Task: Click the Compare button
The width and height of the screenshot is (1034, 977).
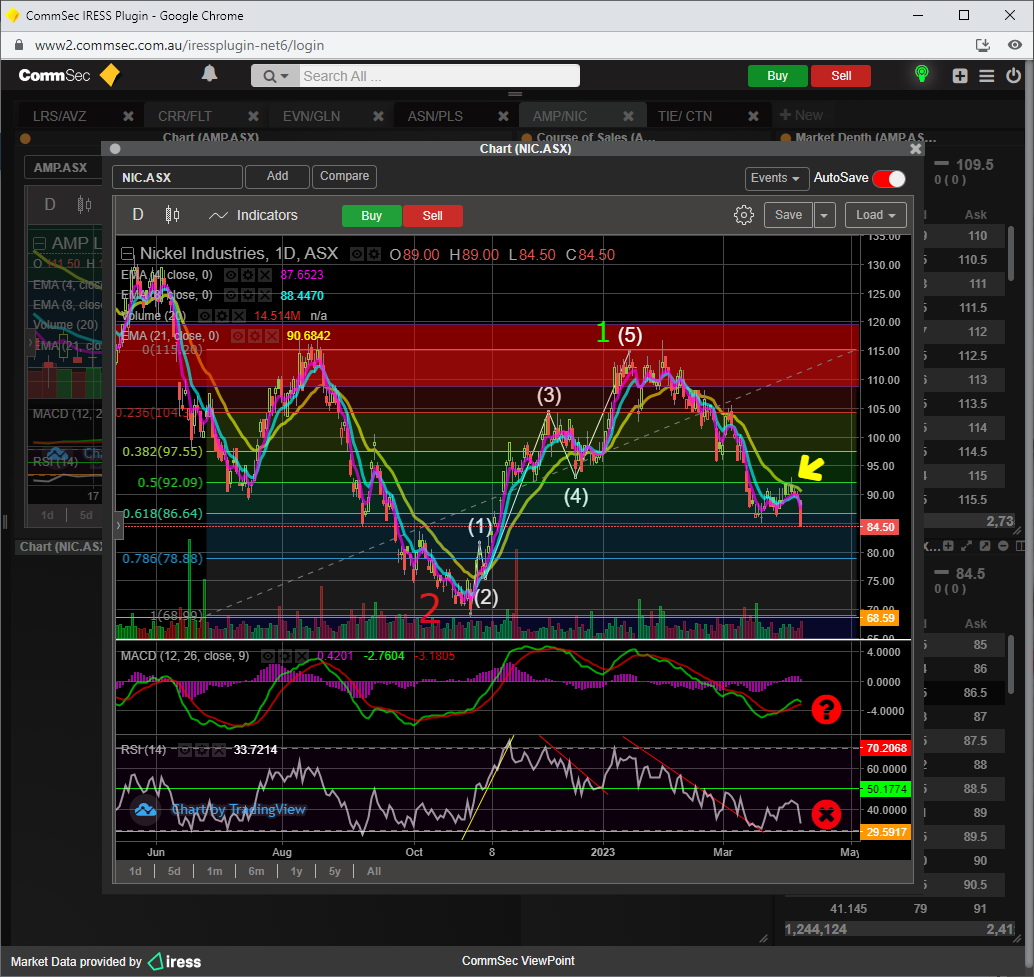Action: pos(344,176)
